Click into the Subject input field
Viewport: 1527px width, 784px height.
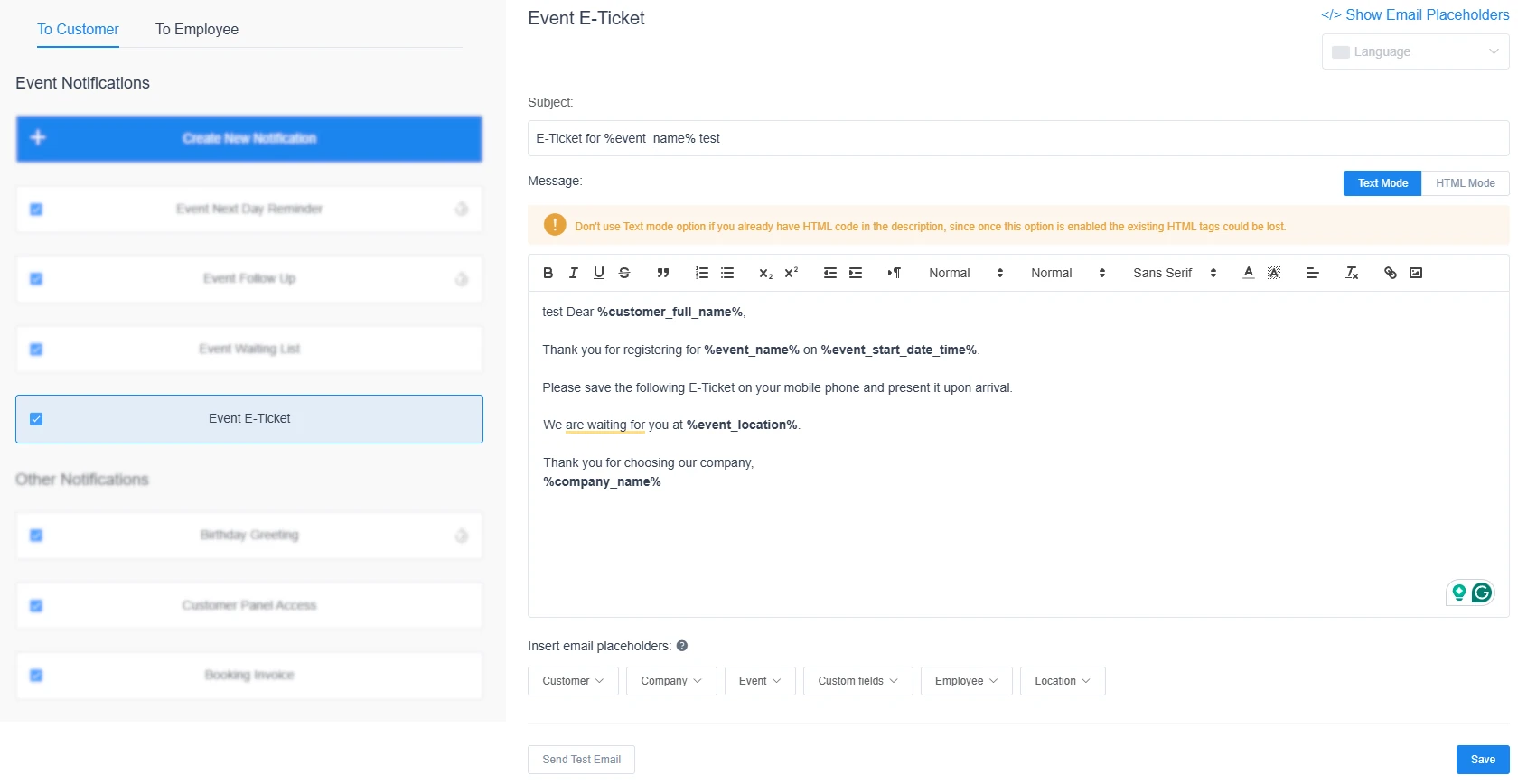tap(1018, 138)
